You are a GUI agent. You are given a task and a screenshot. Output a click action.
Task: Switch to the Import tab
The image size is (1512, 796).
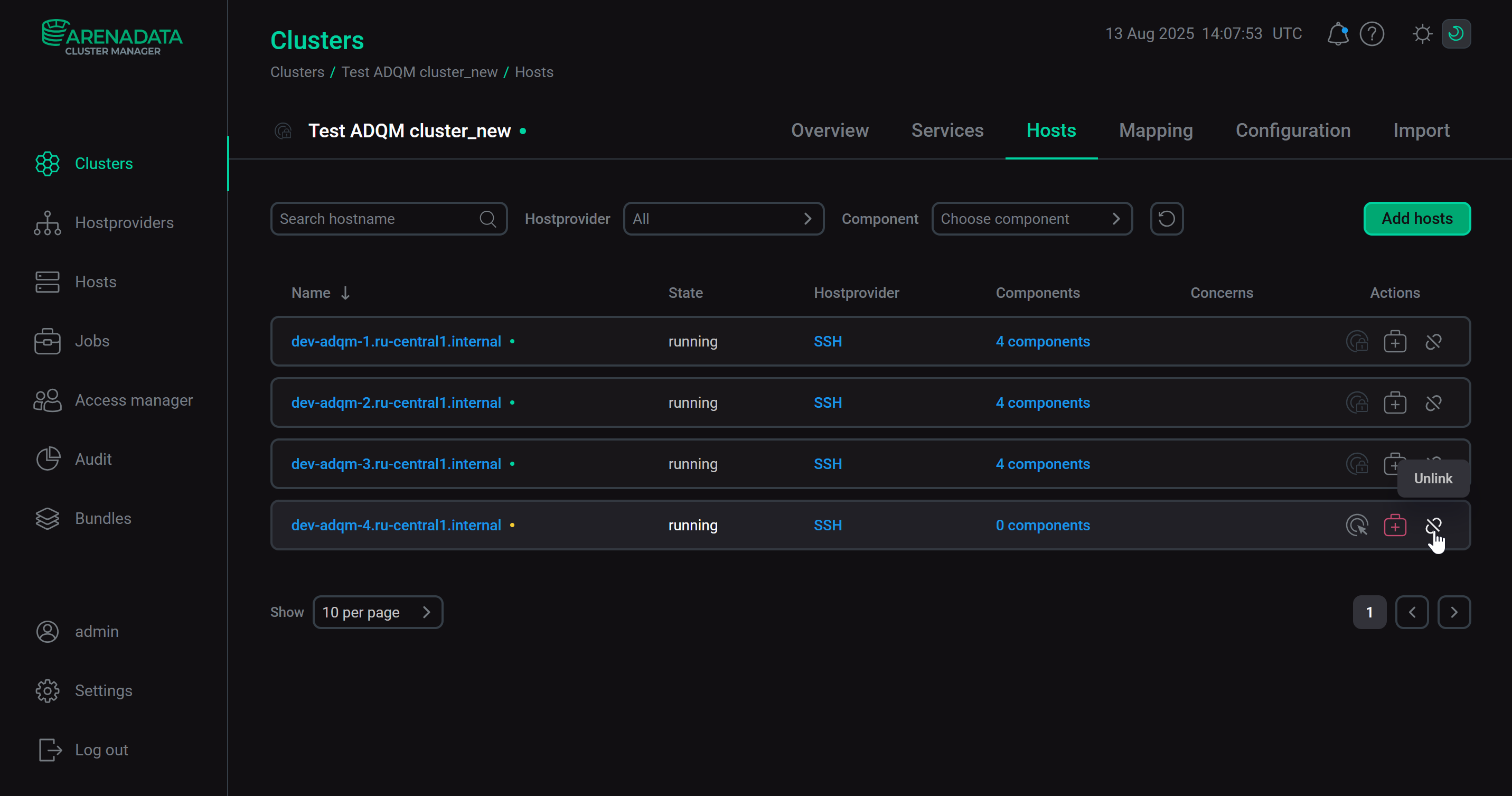(1421, 130)
